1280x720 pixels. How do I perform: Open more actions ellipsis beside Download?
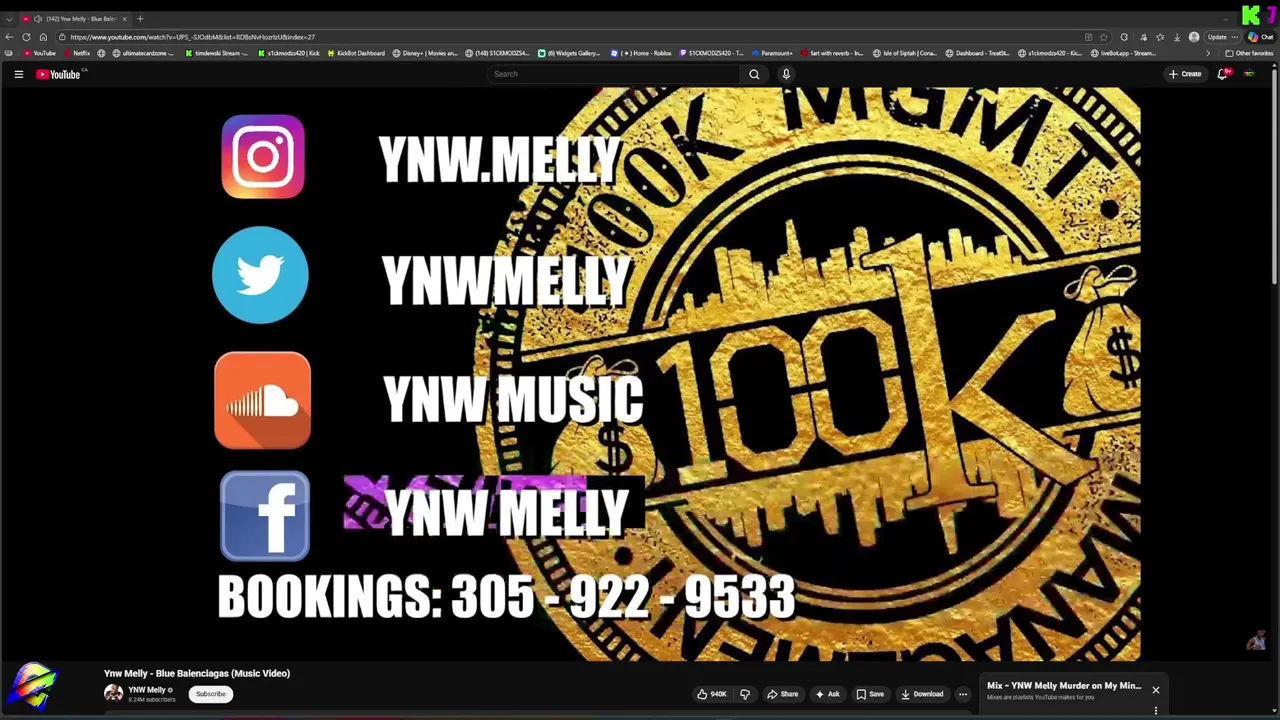point(963,694)
